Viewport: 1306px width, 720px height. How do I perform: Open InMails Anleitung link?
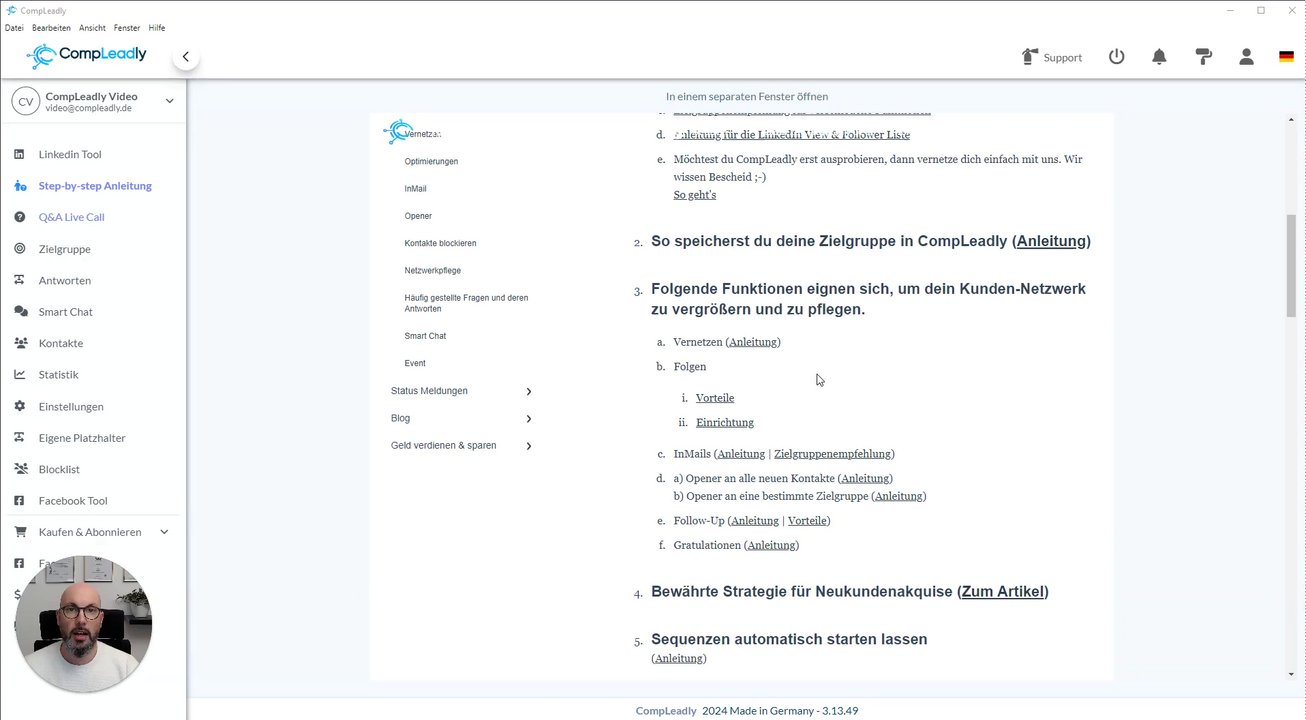coord(741,454)
